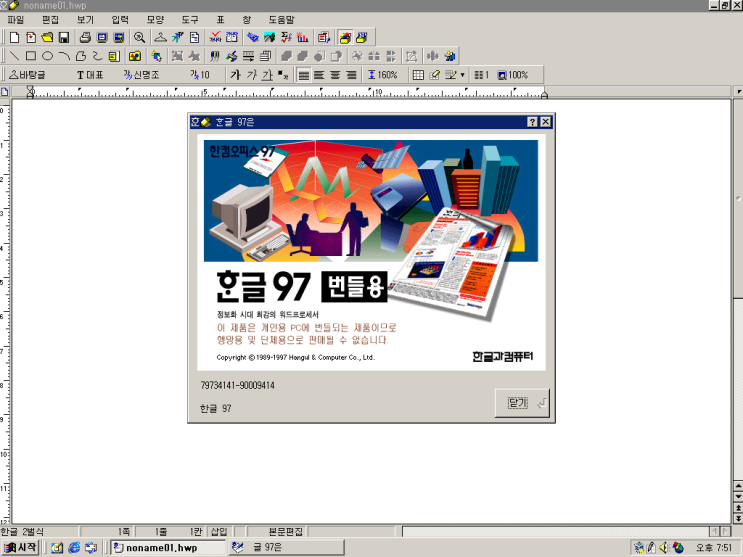743x557 pixels.
Task: Open the 대표 language dropdown
Action: [x=90, y=75]
